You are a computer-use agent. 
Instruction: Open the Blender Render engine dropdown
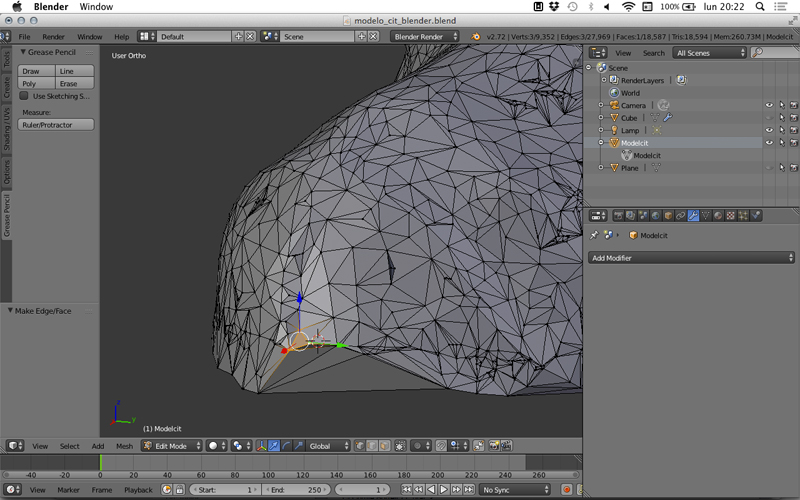[x=424, y=37]
